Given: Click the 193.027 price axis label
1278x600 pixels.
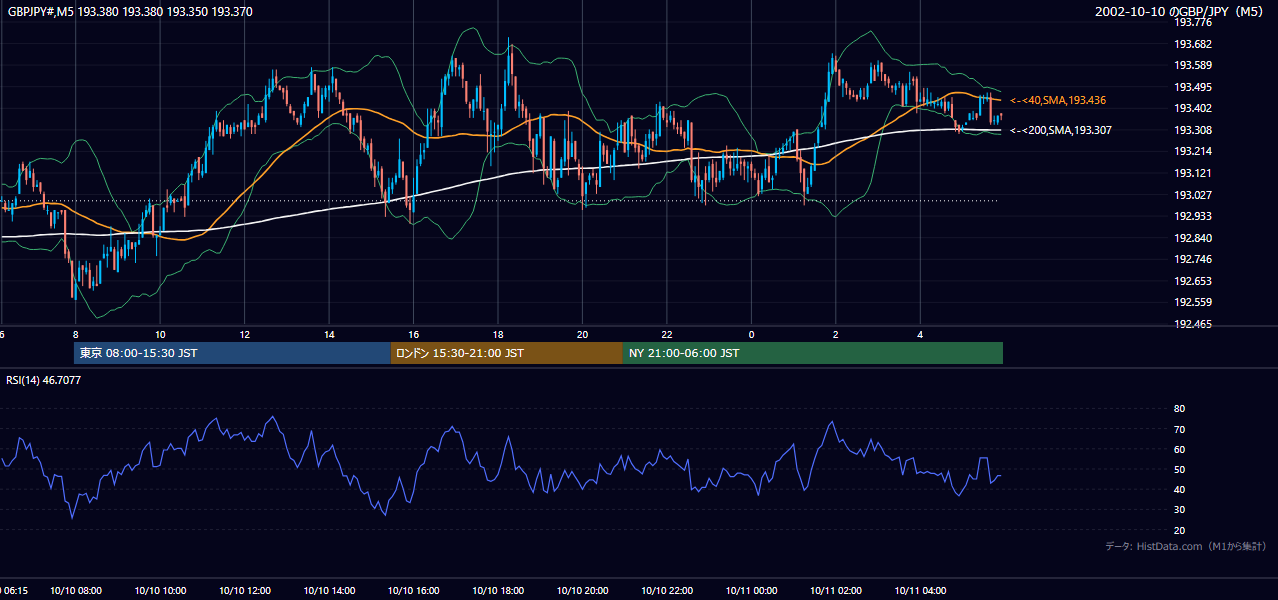Looking at the screenshot, I should (1193, 195).
